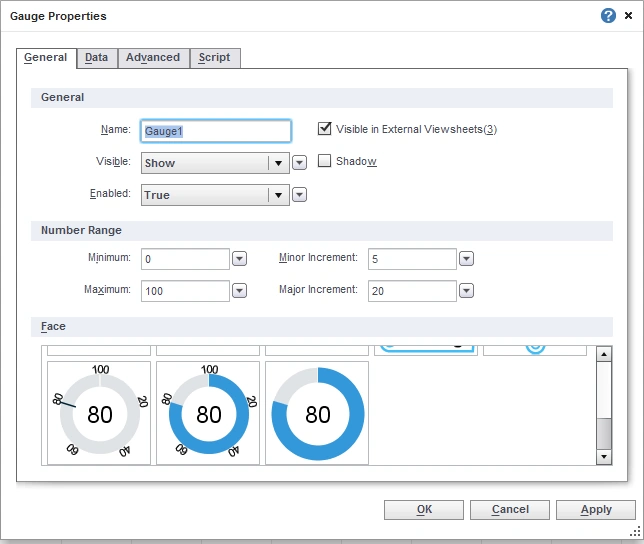
Task: Click the Major Increment value type arrow
Action: 466,291
